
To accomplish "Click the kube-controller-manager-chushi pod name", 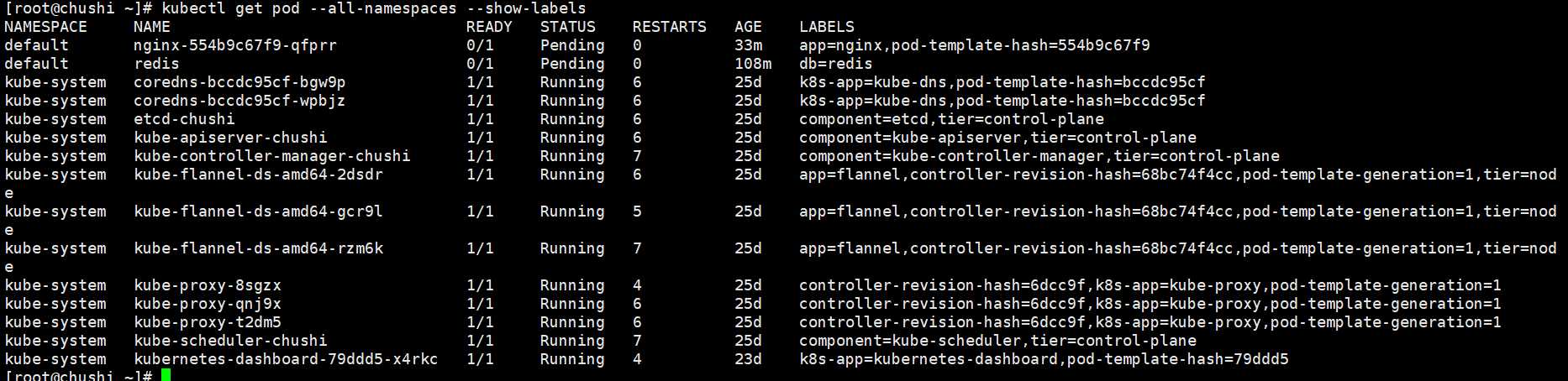I will click(271, 156).
